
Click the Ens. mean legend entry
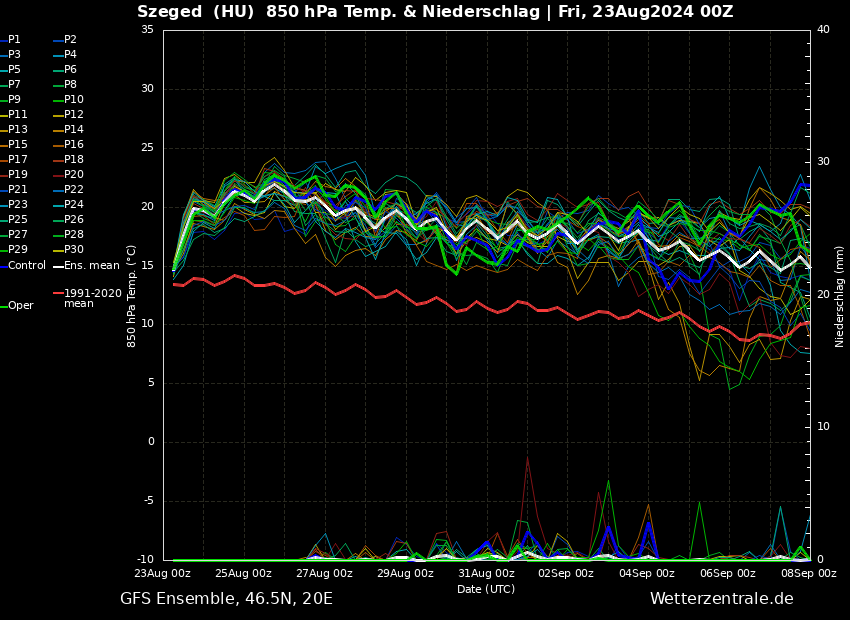tap(86, 266)
